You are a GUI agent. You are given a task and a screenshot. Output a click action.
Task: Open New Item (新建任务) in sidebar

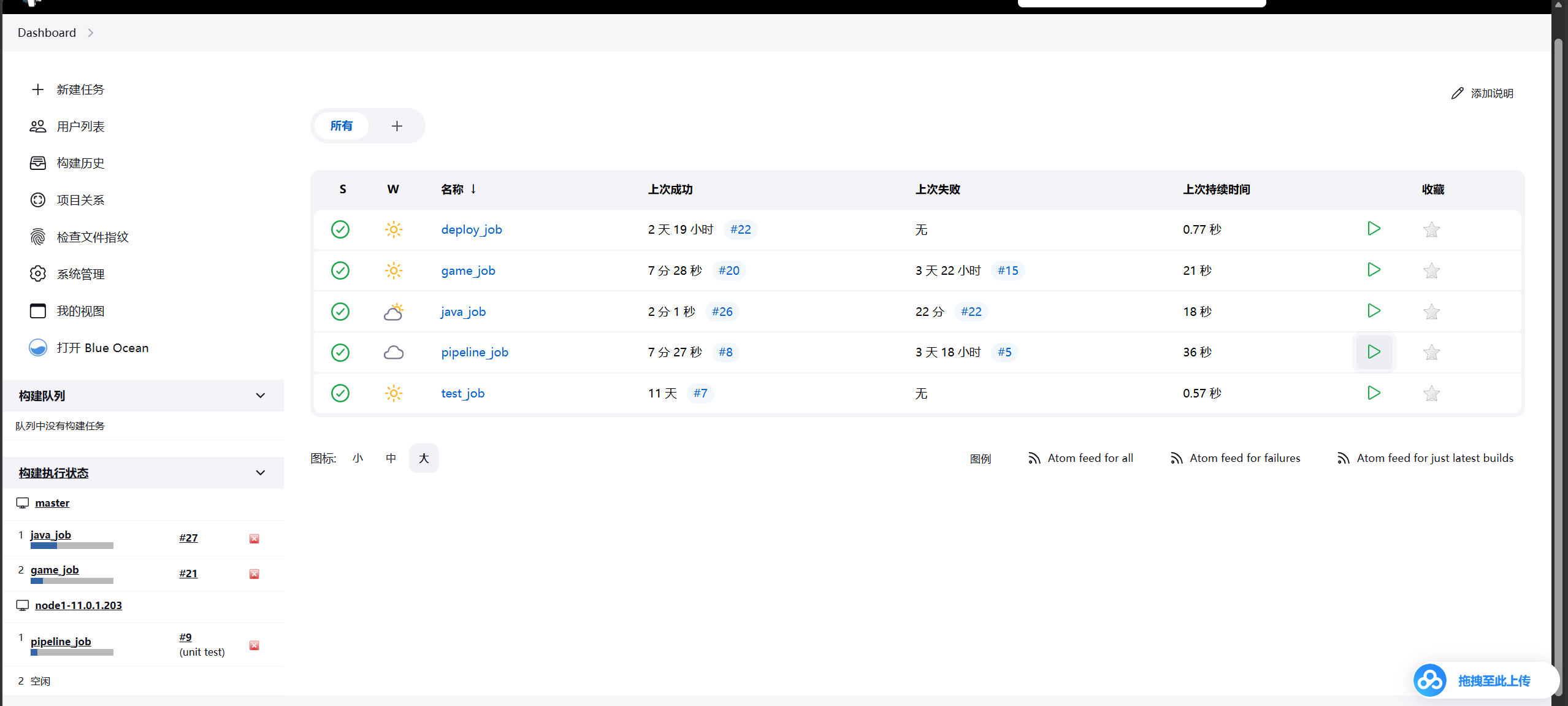click(67, 90)
